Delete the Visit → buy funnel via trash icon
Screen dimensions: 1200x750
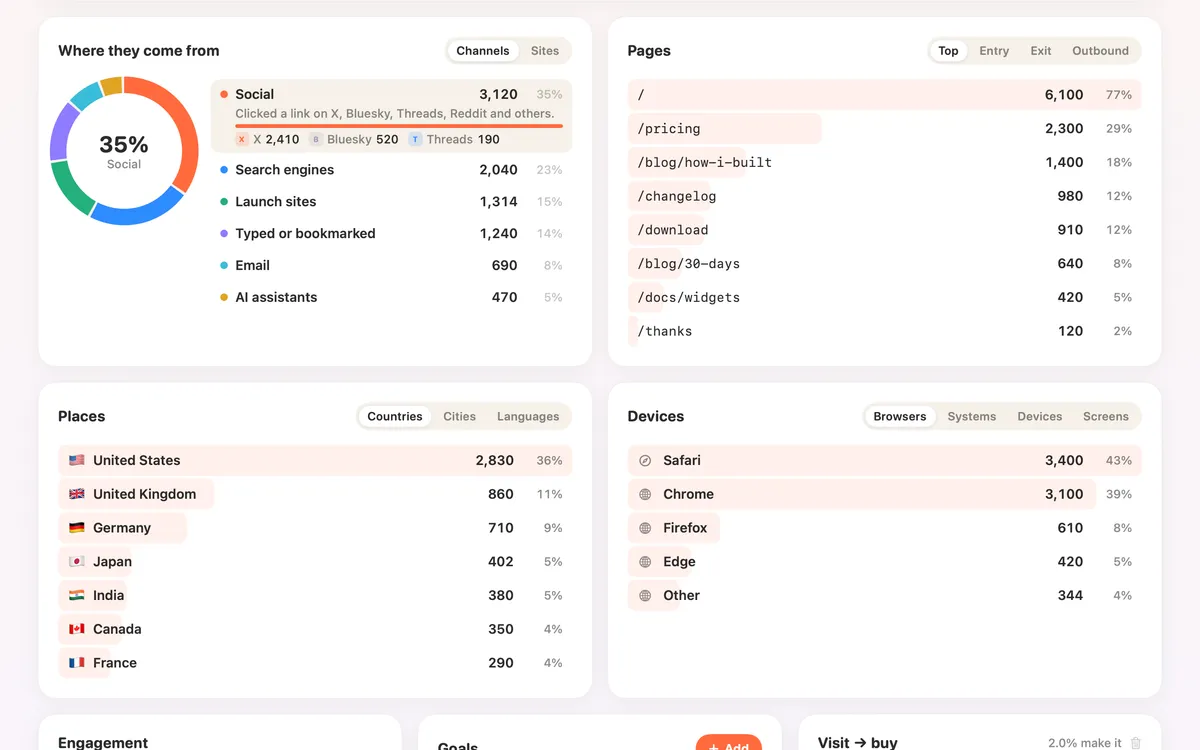pyautogui.click(x=1136, y=743)
